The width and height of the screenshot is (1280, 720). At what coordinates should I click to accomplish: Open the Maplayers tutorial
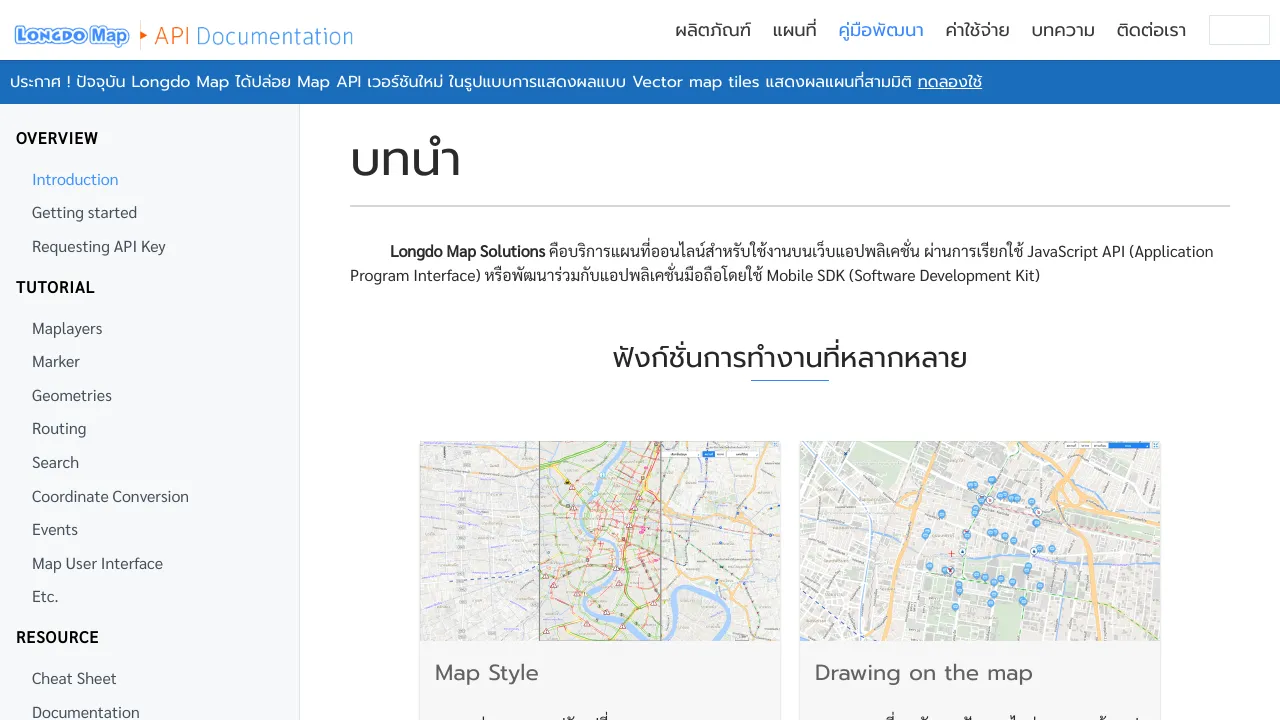tap(67, 329)
